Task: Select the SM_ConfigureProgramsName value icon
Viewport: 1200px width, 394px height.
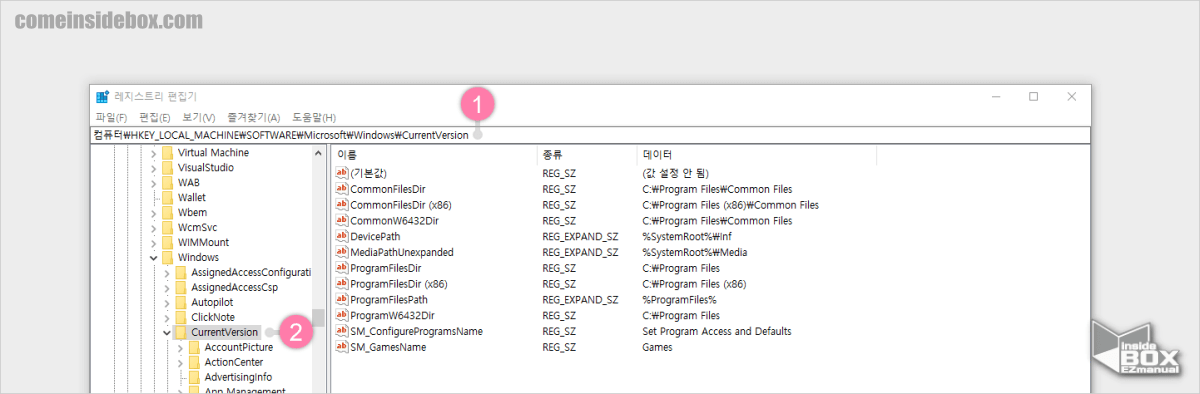Action: click(341, 331)
